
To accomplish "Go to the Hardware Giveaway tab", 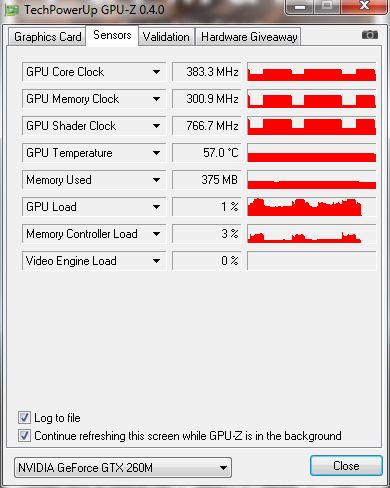I will click(248, 37).
